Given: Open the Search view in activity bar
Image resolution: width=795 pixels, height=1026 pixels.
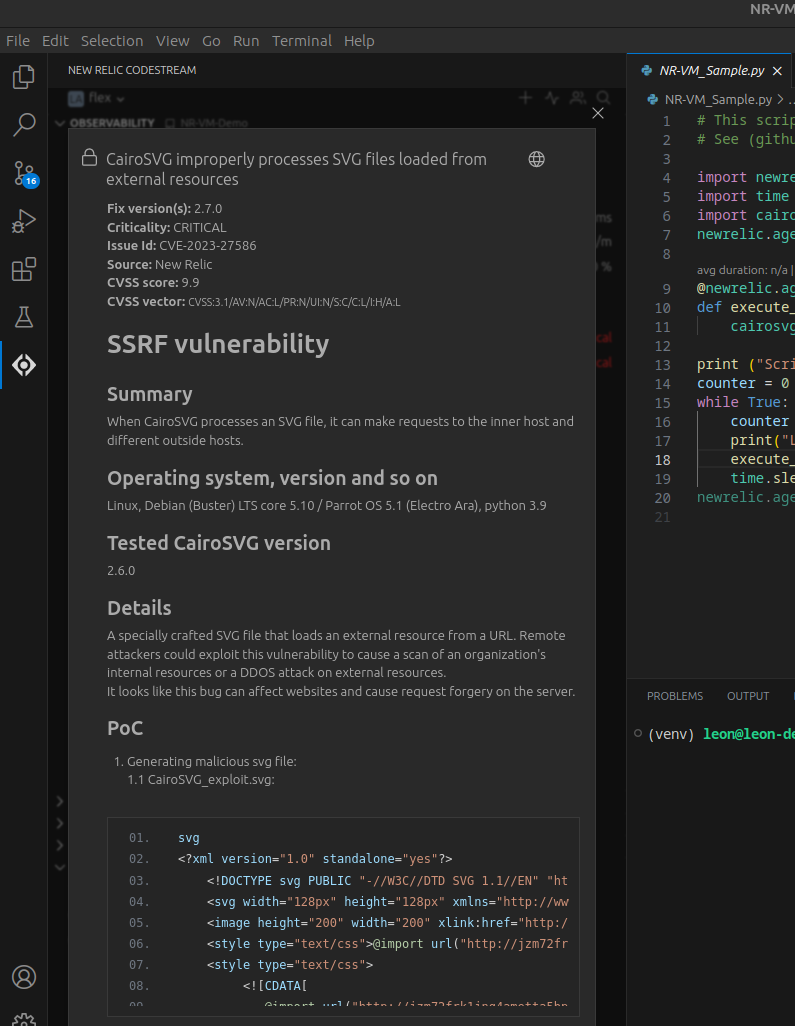Looking at the screenshot, I should [24, 125].
